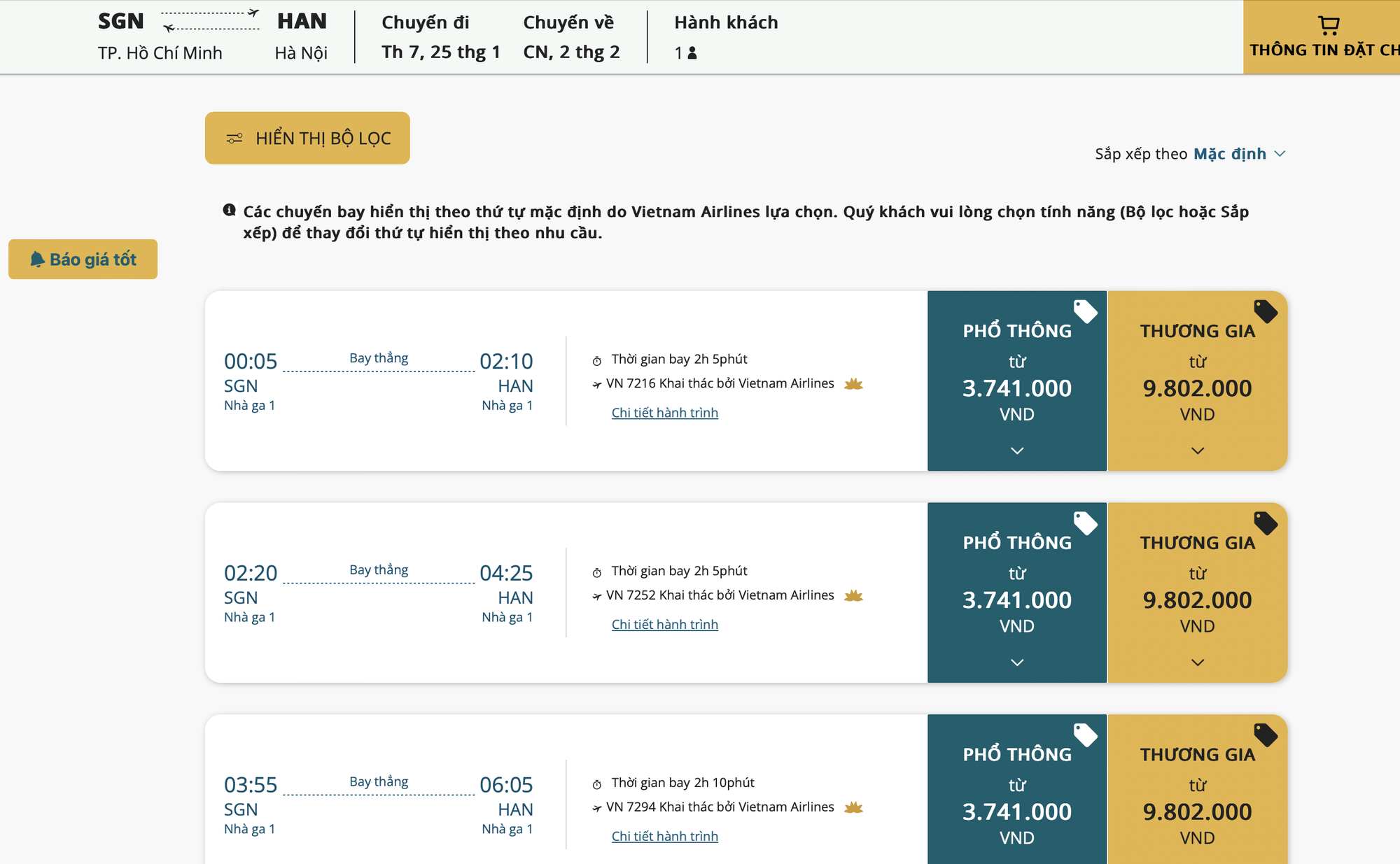
Task: Click the Bay thẳng label on the 03:55 flight
Action: (379, 782)
